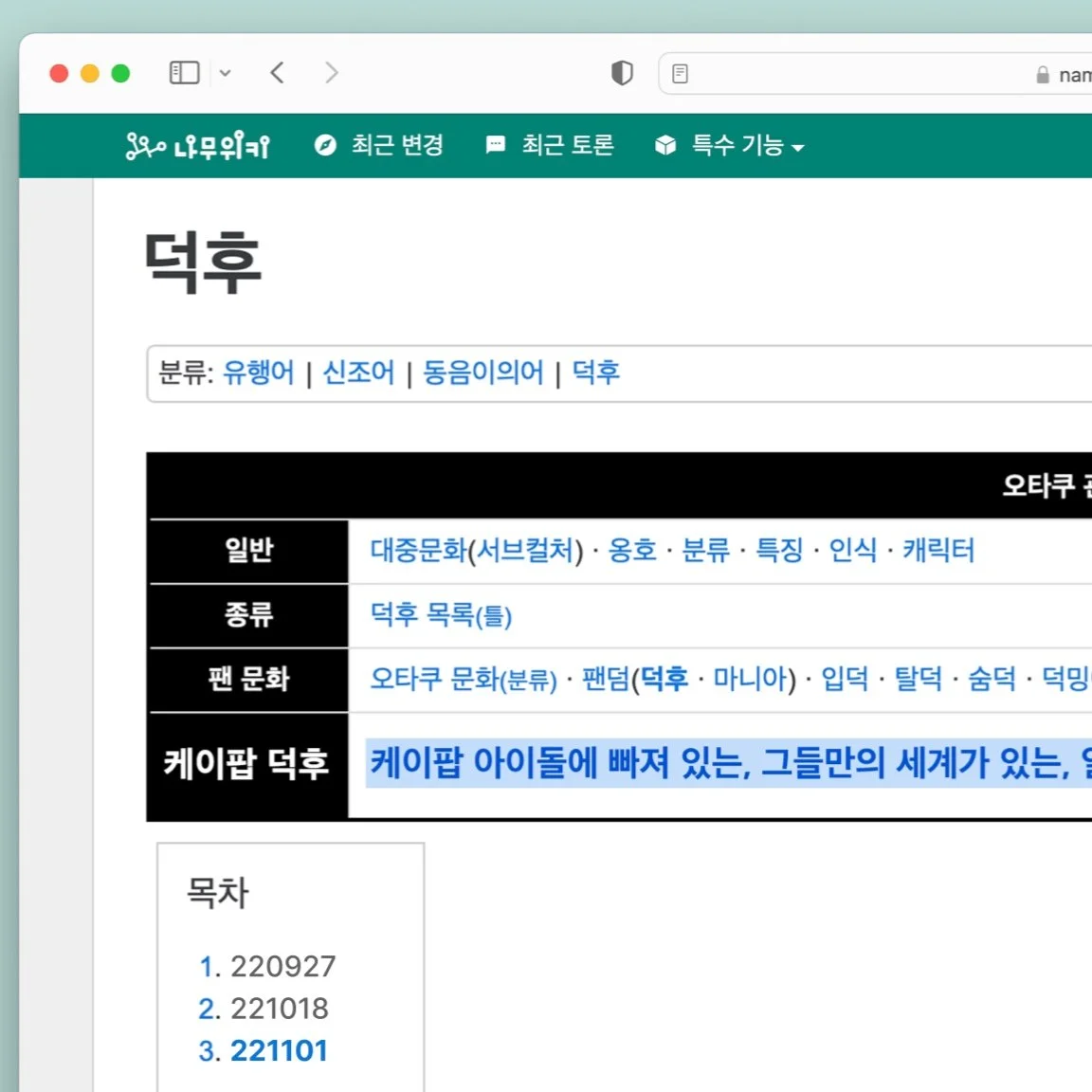This screenshot has height=1092, width=1092.
Task: Click the 탈덕 link in 팬 문화 row
Action: click(916, 680)
